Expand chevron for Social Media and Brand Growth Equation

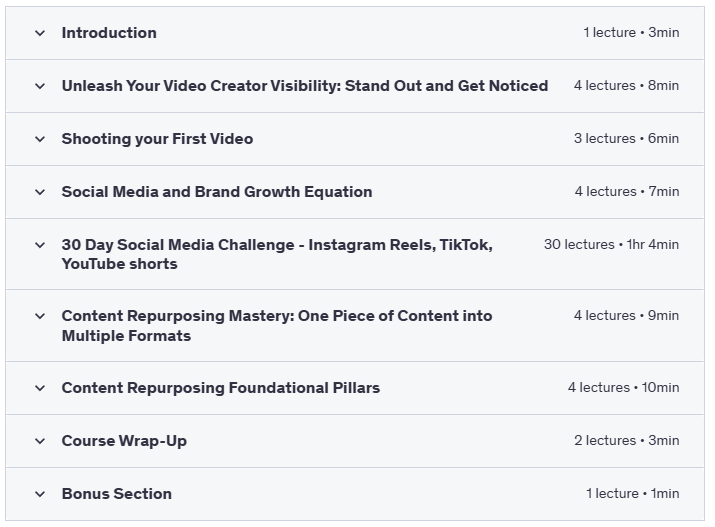pos(40,192)
